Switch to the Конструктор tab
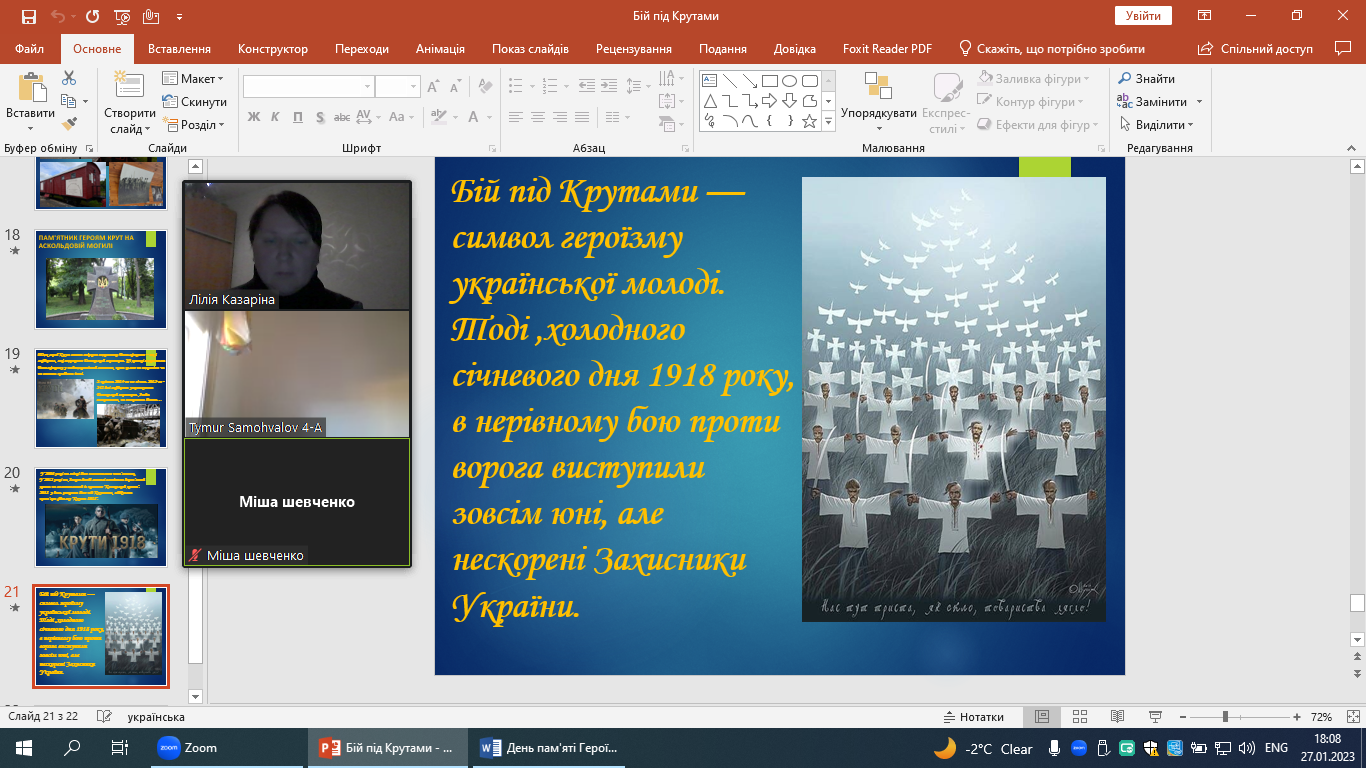This screenshot has width=1366, height=768. click(x=273, y=49)
